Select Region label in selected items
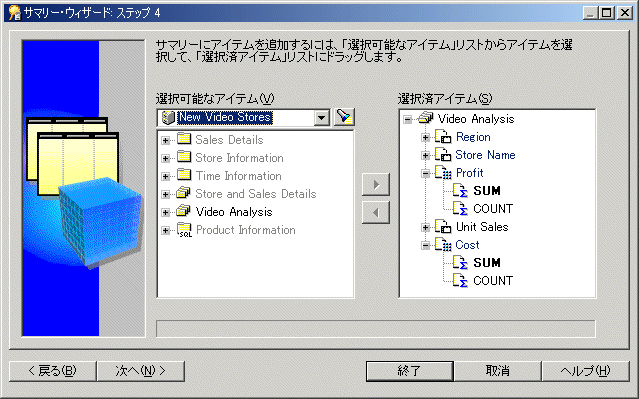 point(473,137)
